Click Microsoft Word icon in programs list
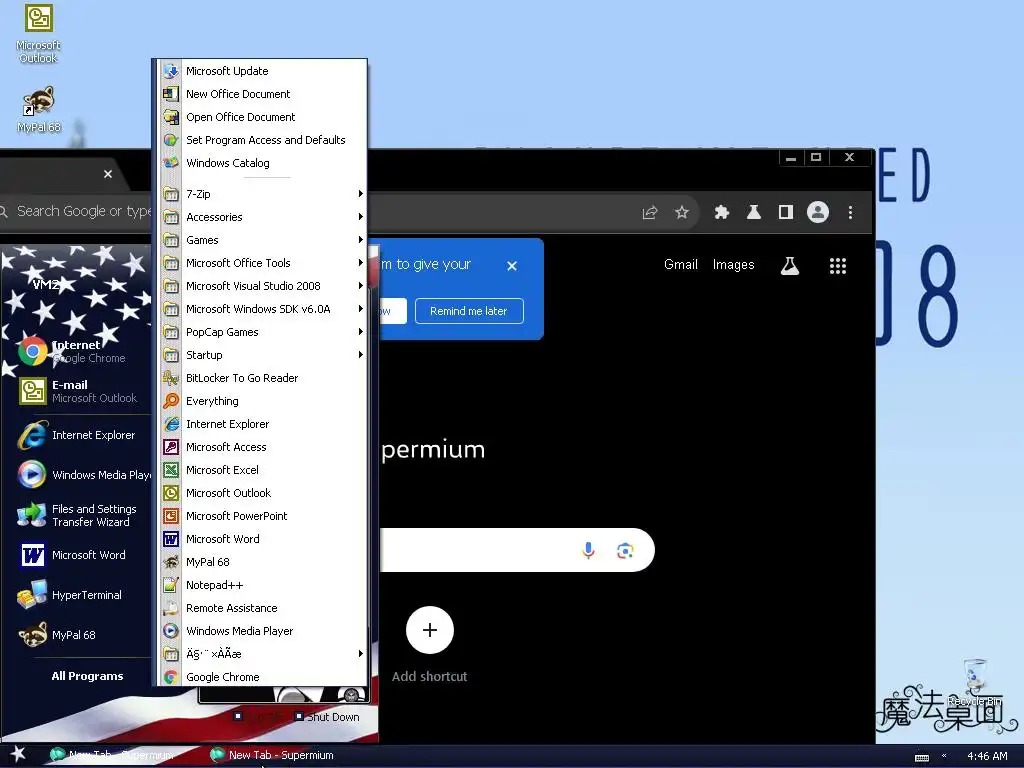Screen dimensions: 1024x768 coord(171,539)
